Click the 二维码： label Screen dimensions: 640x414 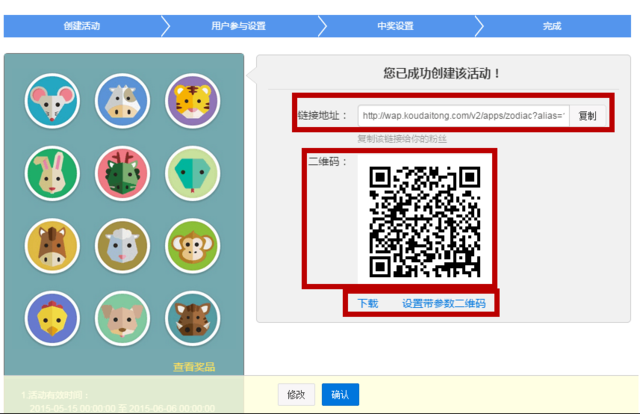point(327,162)
